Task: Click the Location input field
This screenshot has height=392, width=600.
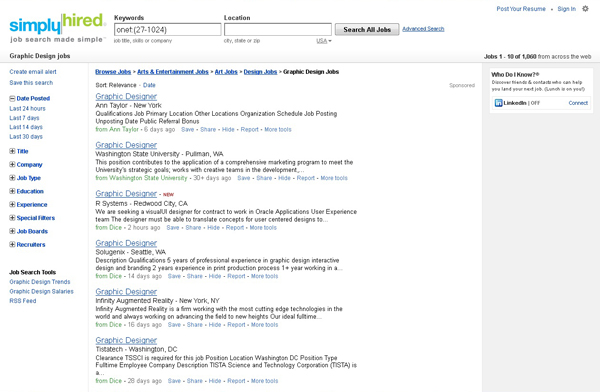Action: tap(277, 29)
